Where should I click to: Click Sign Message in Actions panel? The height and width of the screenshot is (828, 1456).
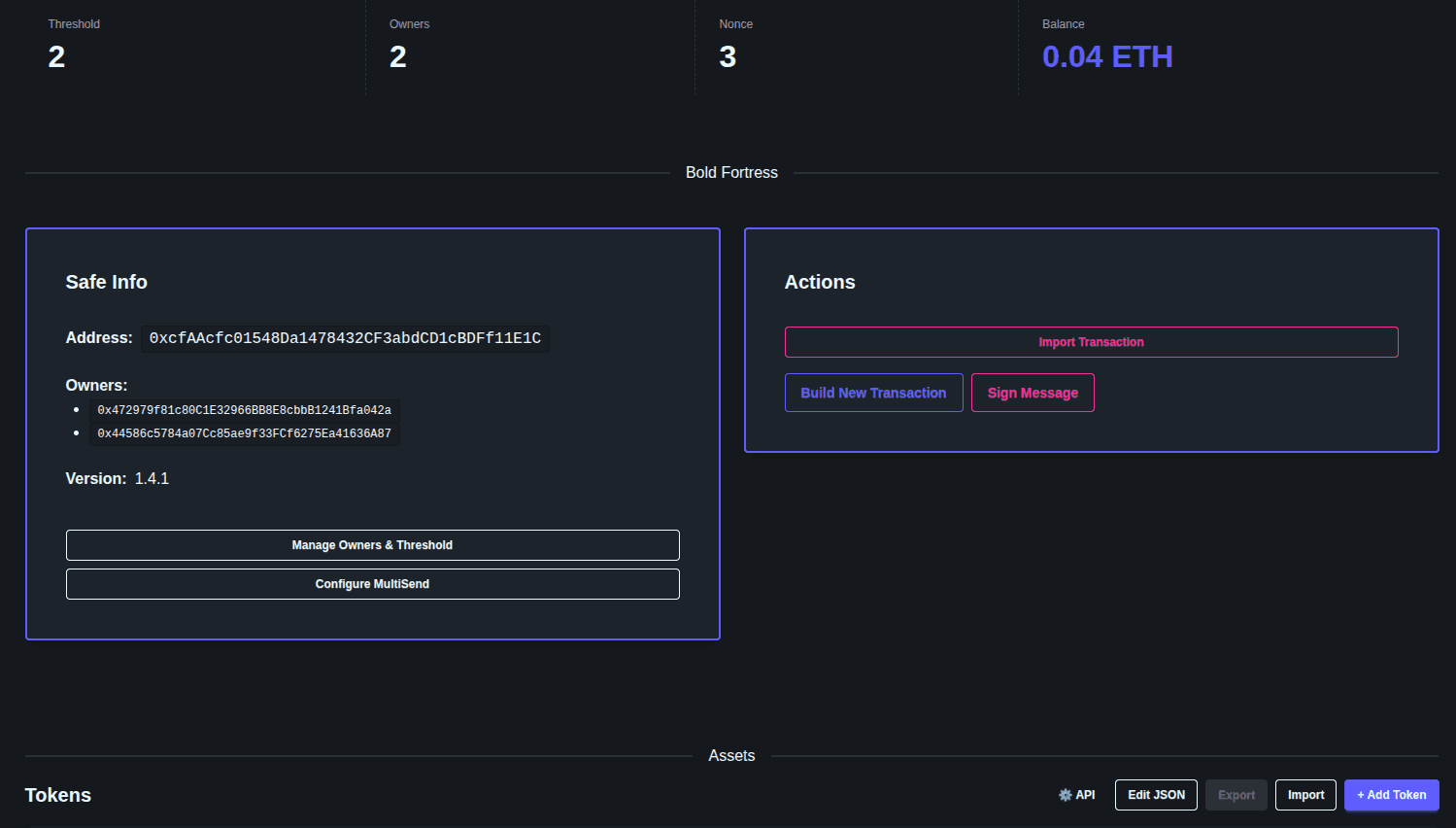[1032, 393]
